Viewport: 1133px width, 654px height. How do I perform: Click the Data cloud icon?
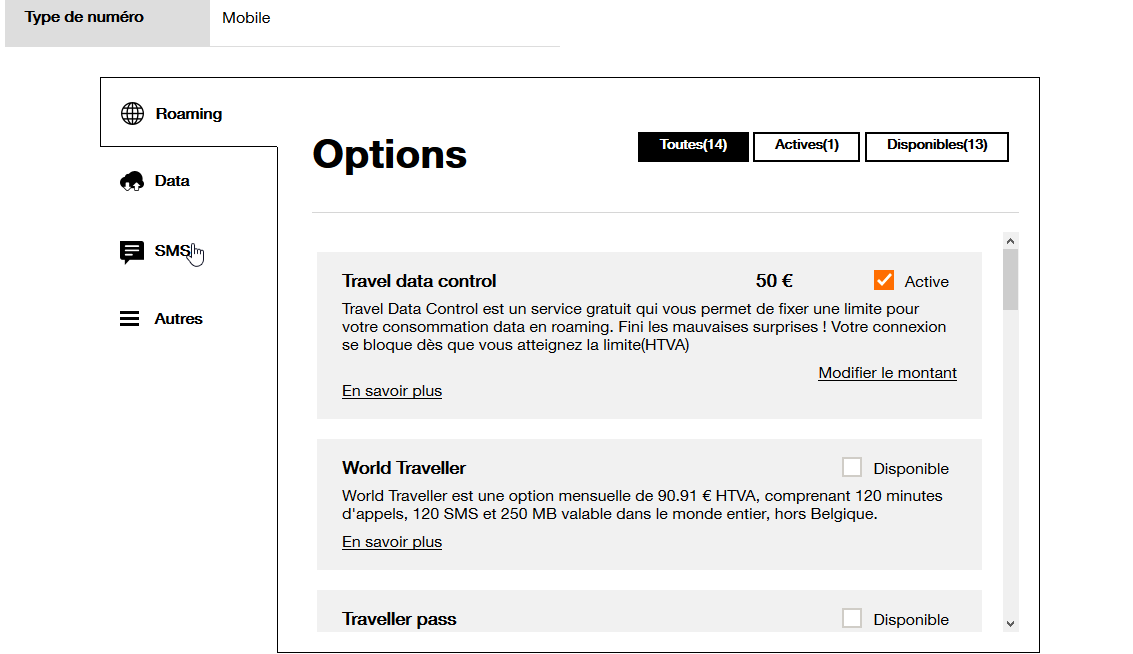click(132, 181)
